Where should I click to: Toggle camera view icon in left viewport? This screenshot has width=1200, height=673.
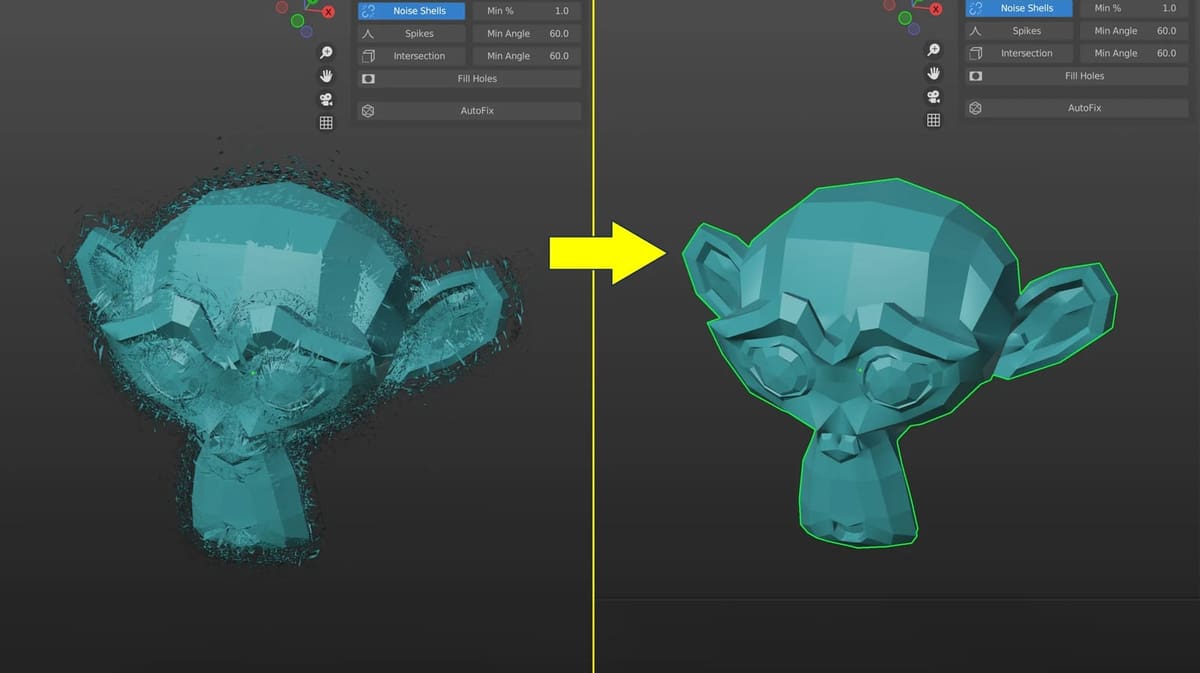point(326,99)
